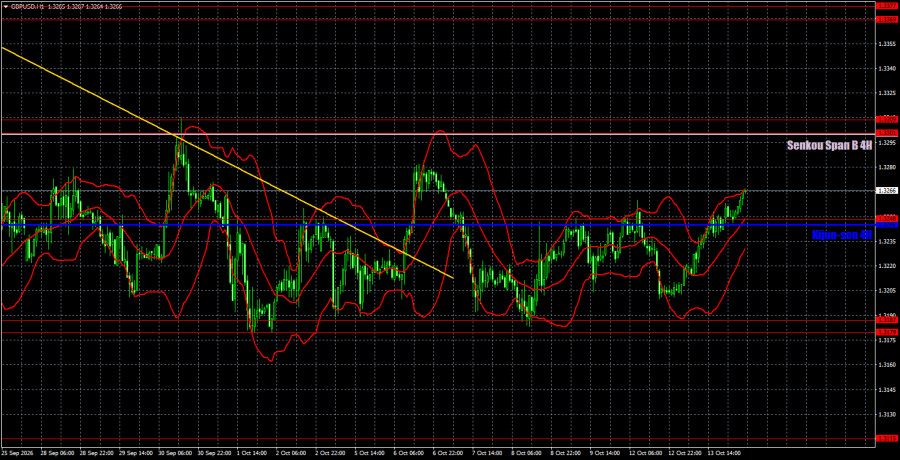This screenshot has height=460, width=900.
Task: Click the 1.3280 price scale value
Action: tap(887, 167)
